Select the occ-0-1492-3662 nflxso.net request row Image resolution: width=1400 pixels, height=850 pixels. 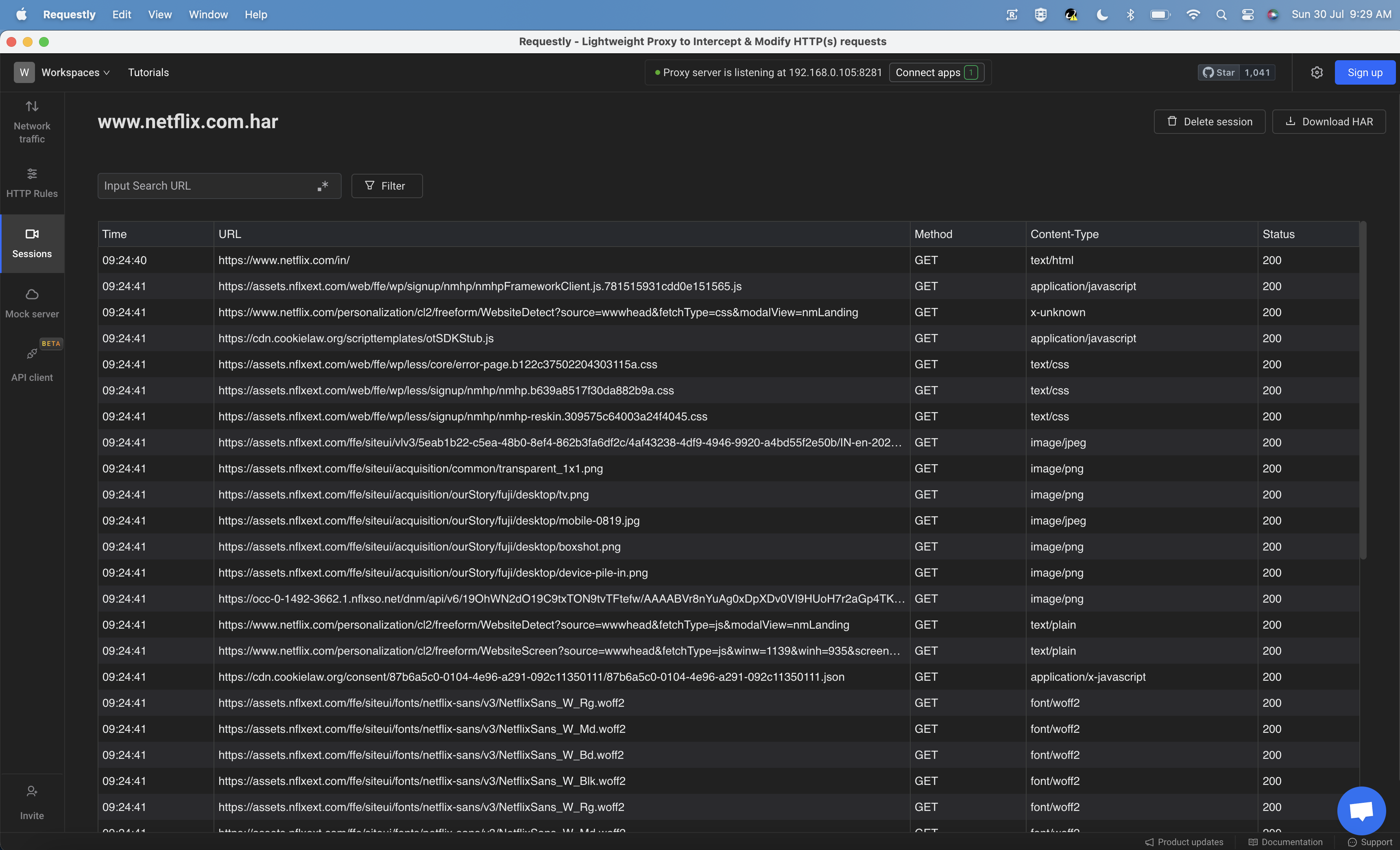click(x=728, y=599)
